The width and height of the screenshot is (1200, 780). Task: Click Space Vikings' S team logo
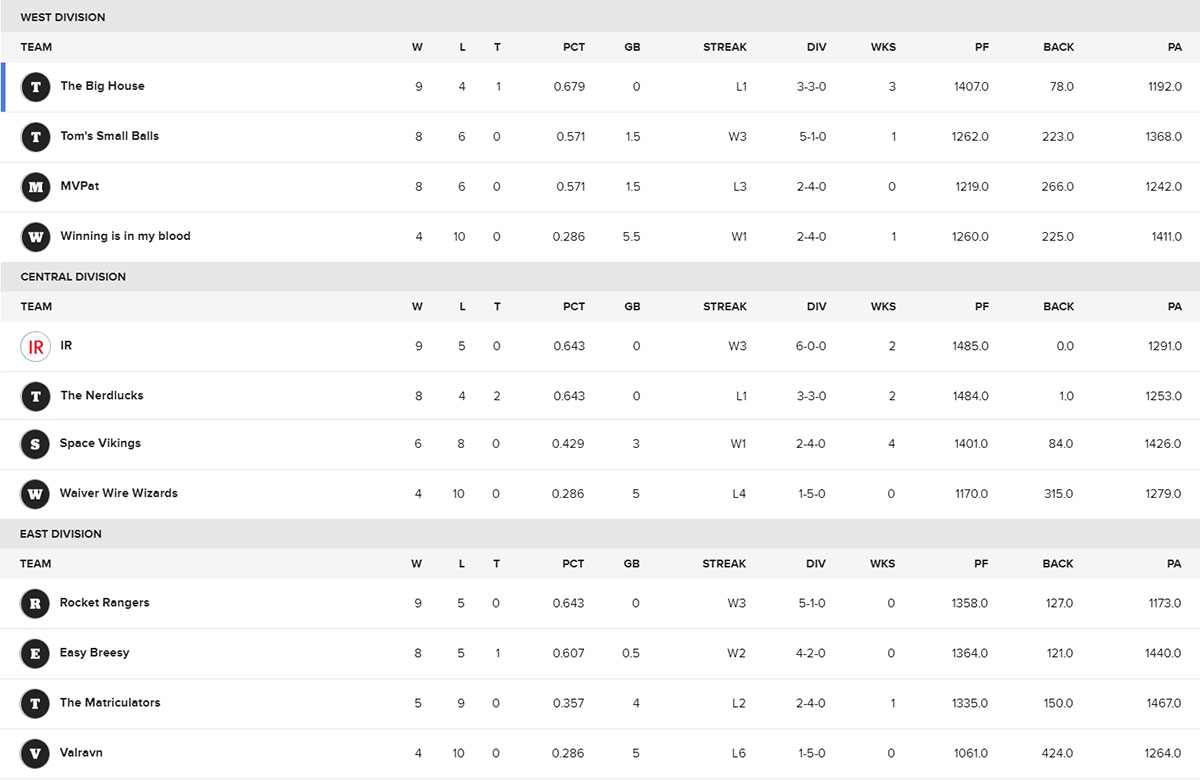pyautogui.click(x=36, y=445)
